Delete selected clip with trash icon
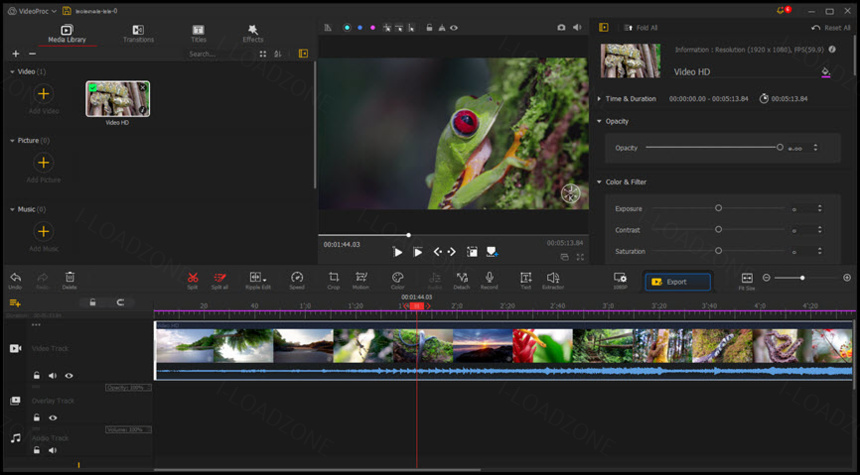 coord(70,280)
